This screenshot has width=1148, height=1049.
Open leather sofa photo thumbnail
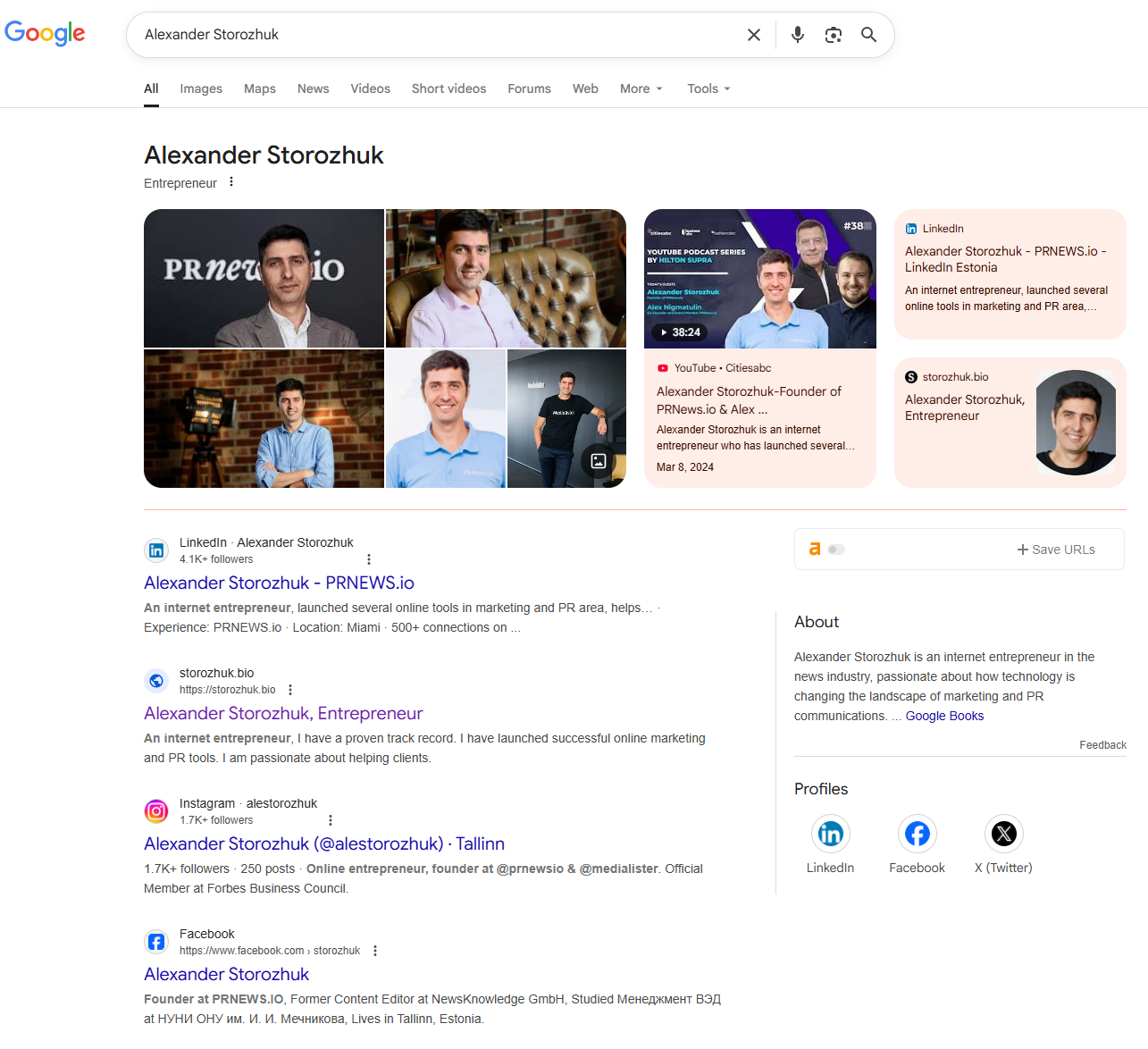(x=506, y=278)
